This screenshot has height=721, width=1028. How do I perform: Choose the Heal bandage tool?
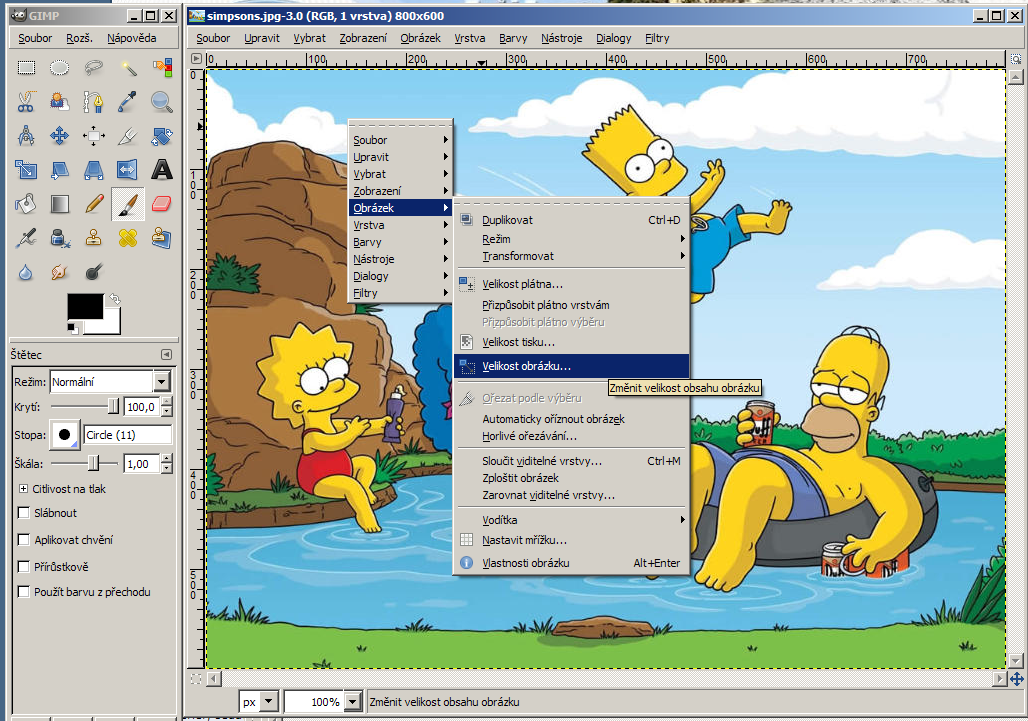click(x=128, y=238)
